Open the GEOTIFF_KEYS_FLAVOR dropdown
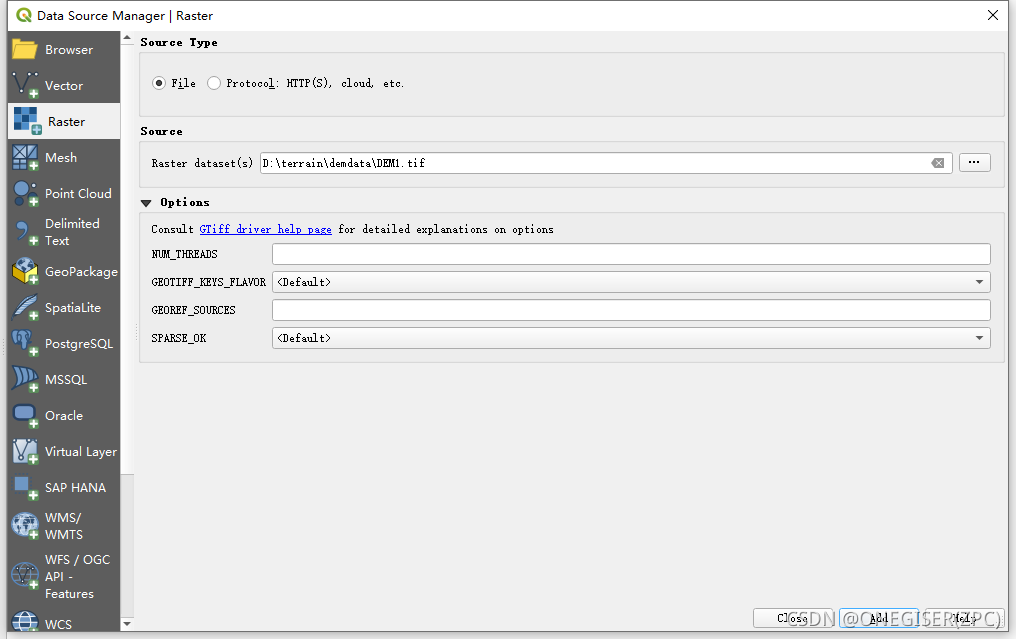1016x639 pixels. (631, 282)
